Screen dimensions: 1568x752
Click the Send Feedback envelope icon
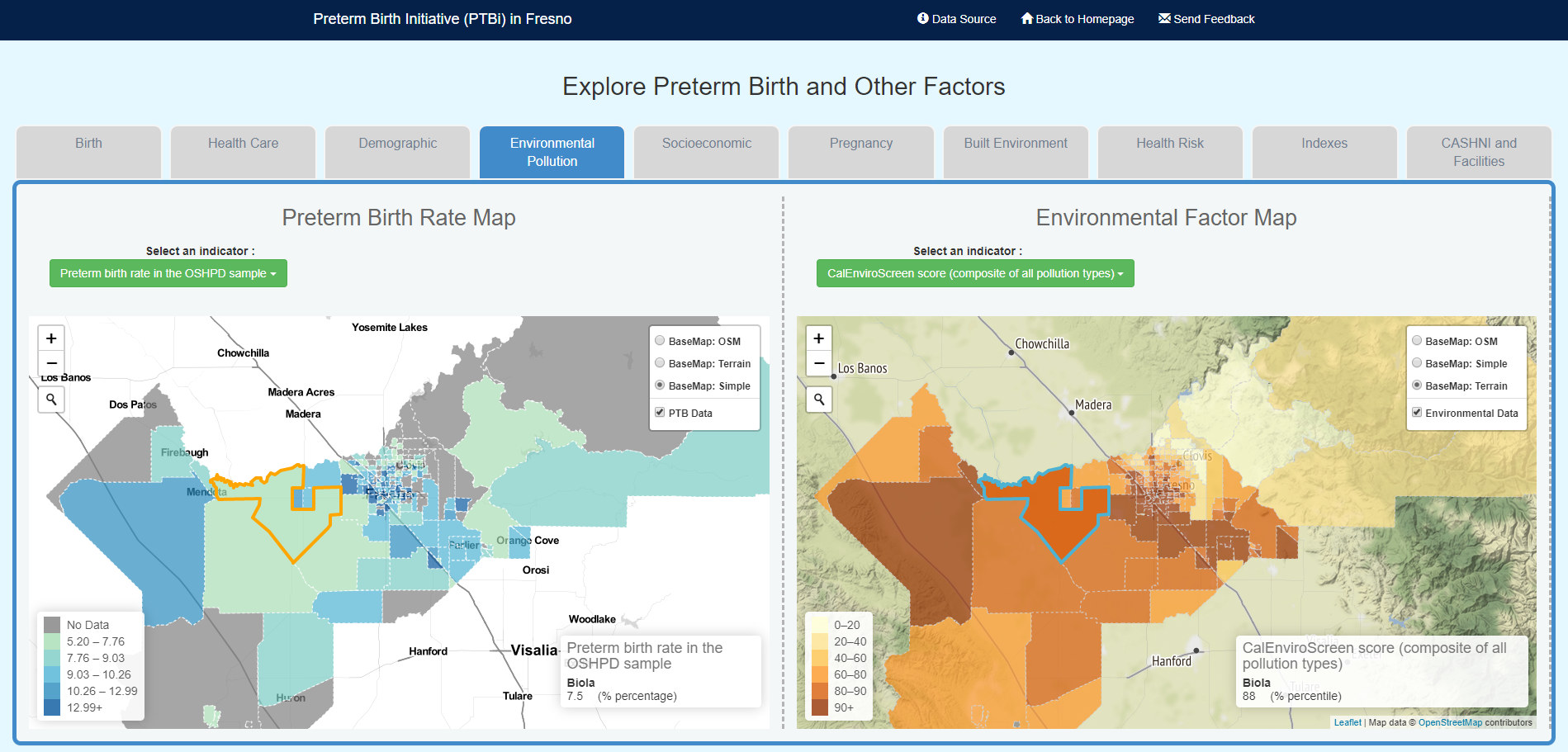coord(1164,18)
